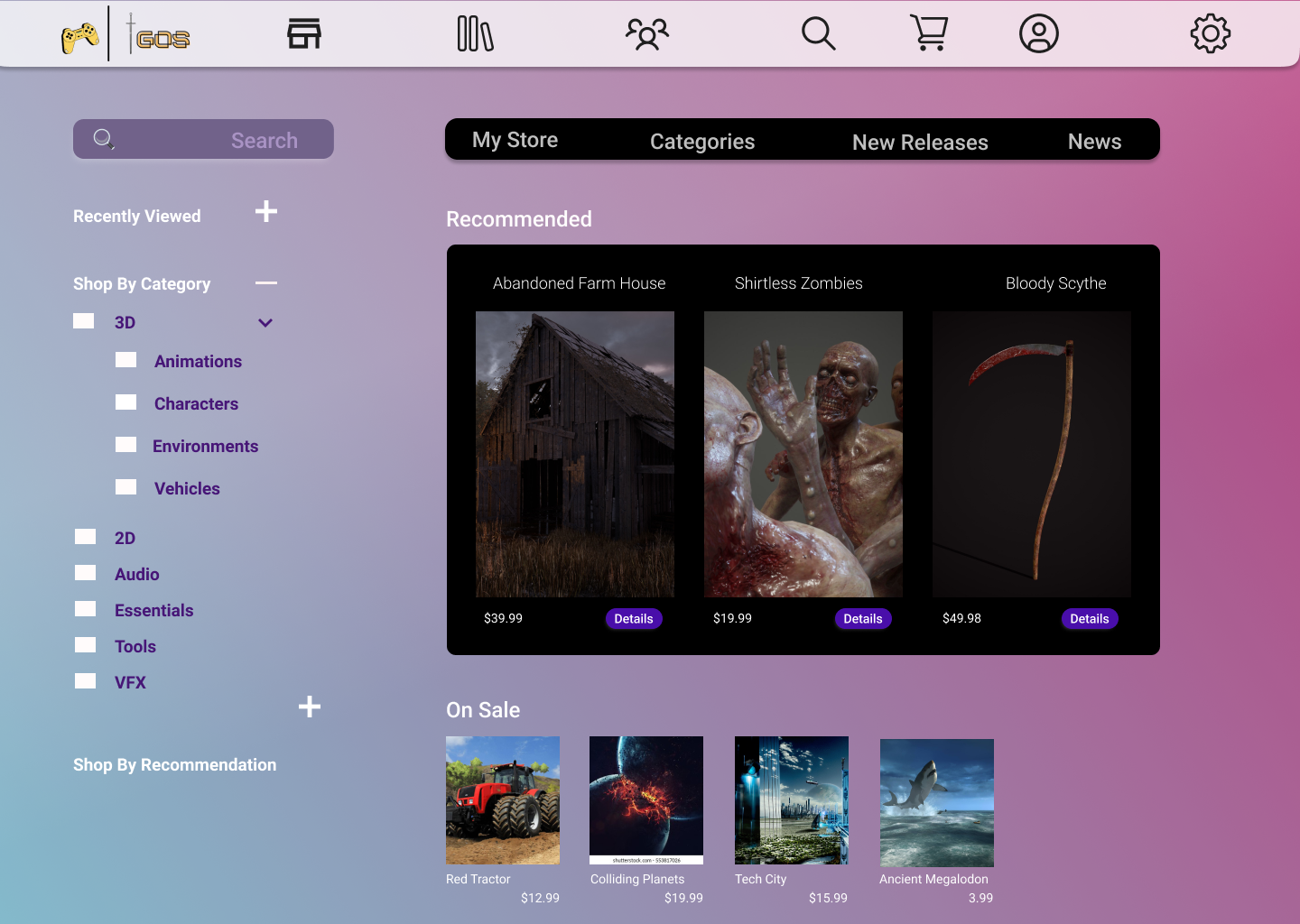Open the store shop icon

pos(304,33)
